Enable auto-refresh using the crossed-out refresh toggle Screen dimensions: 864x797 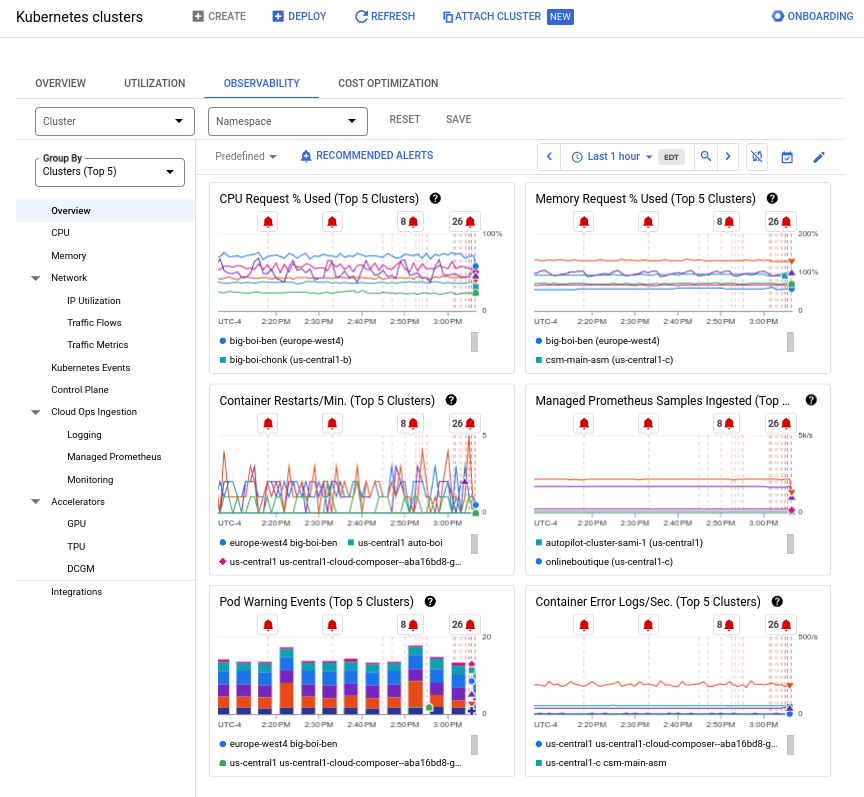[x=758, y=156]
